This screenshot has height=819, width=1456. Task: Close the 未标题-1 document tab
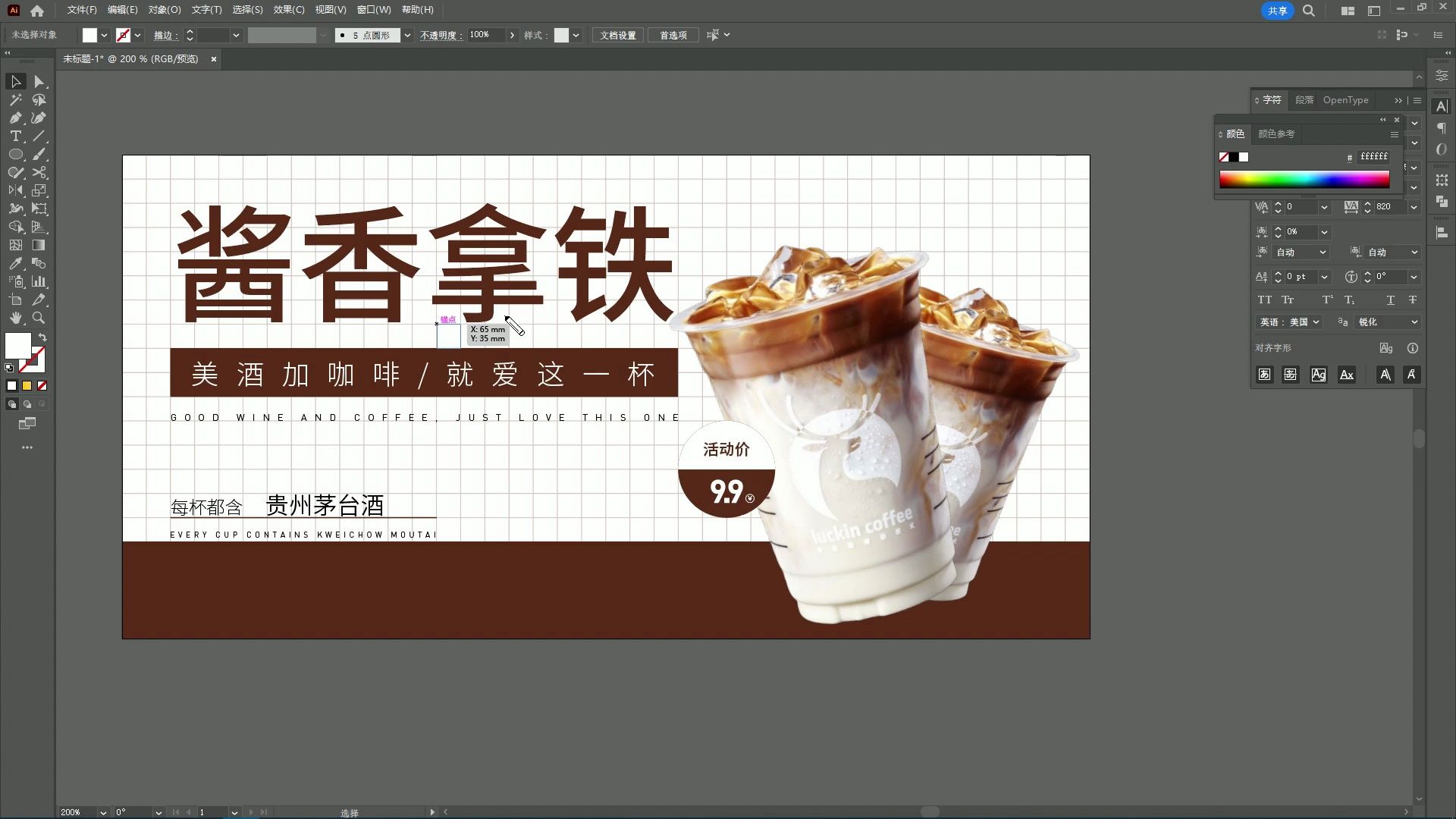pos(214,58)
